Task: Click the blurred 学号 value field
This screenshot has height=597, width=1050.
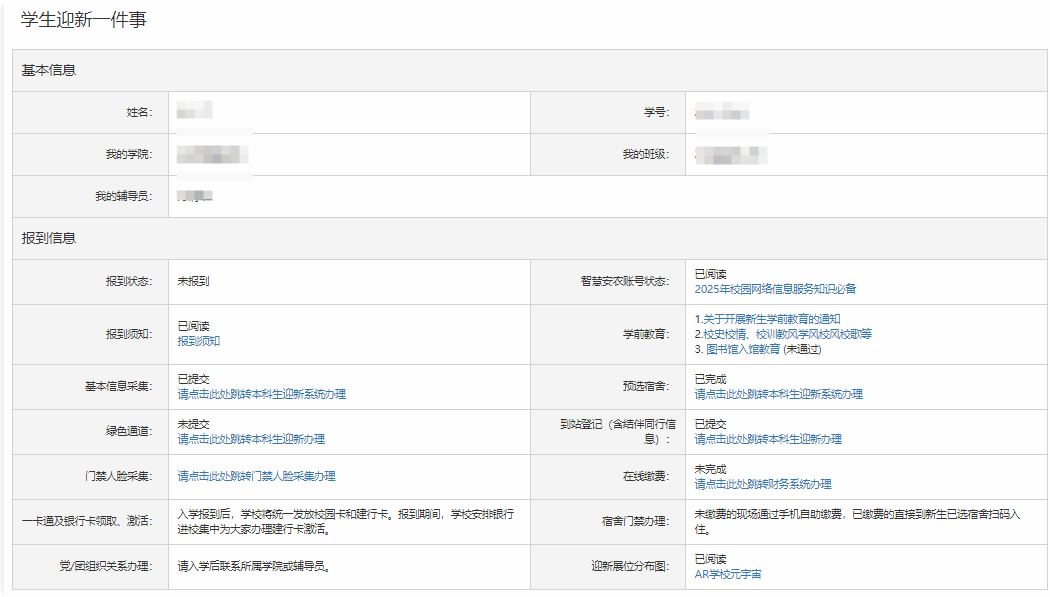Action: pyautogui.click(x=722, y=111)
